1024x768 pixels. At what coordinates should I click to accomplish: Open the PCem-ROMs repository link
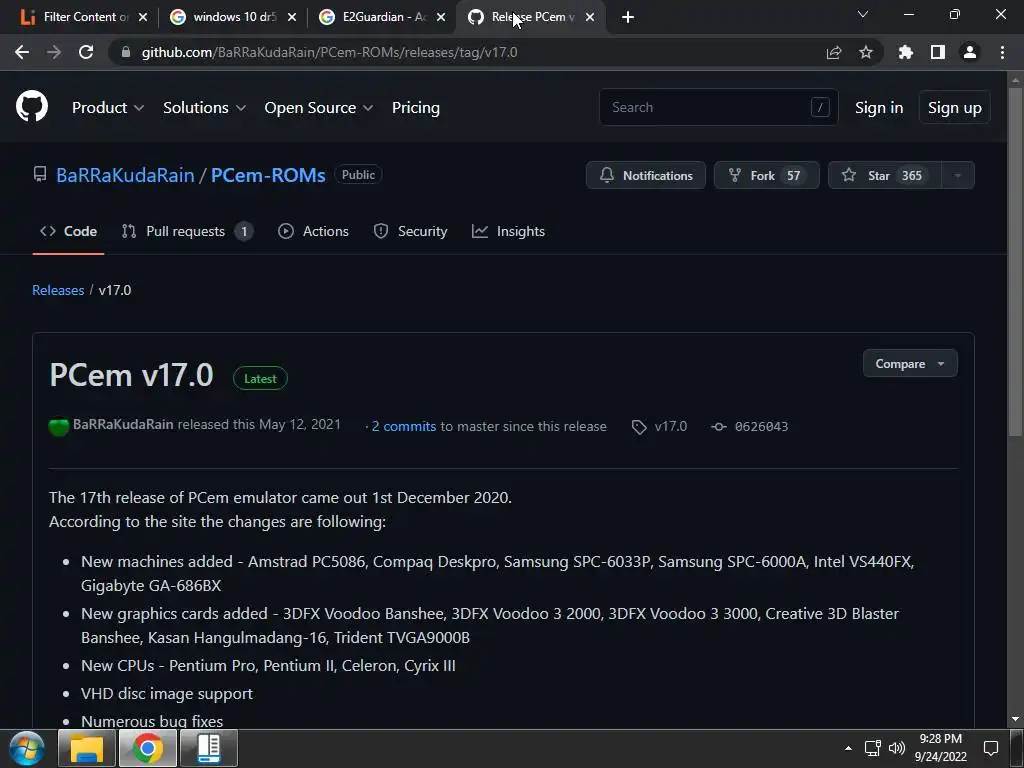(268, 175)
